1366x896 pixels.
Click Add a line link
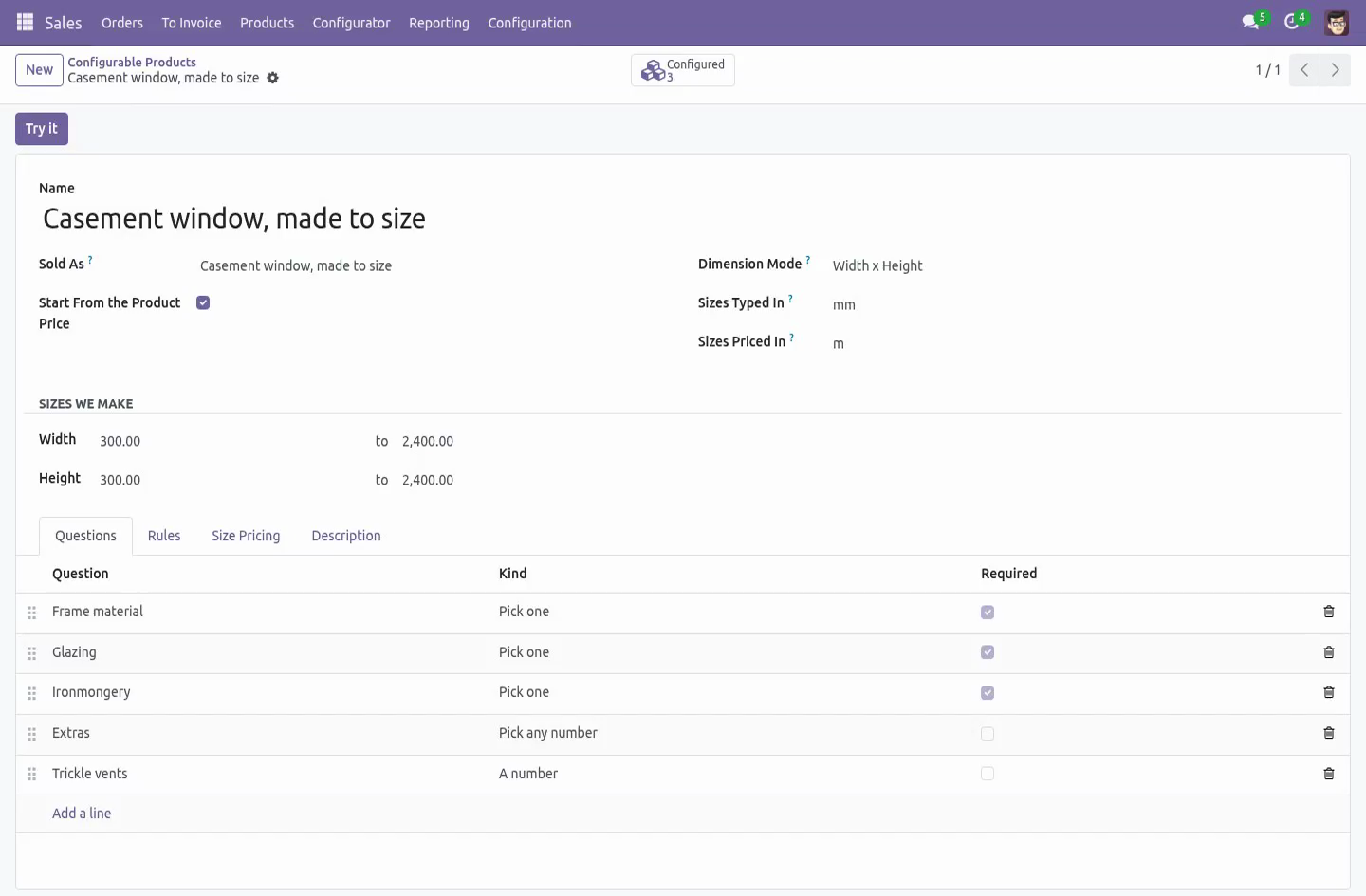[82, 814]
